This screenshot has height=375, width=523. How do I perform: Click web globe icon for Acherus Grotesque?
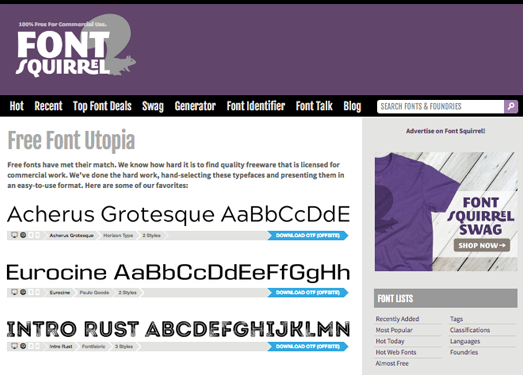click(23, 235)
